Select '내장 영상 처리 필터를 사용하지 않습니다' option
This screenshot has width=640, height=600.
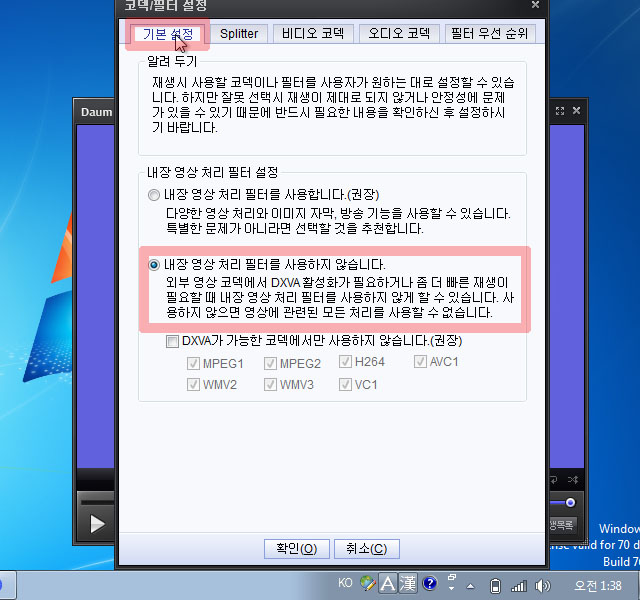tap(153, 265)
